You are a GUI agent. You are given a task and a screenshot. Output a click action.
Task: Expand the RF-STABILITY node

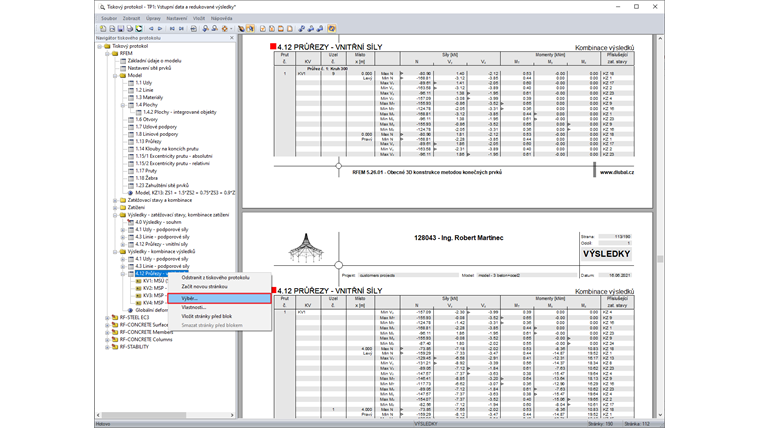[x=108, y=347]
